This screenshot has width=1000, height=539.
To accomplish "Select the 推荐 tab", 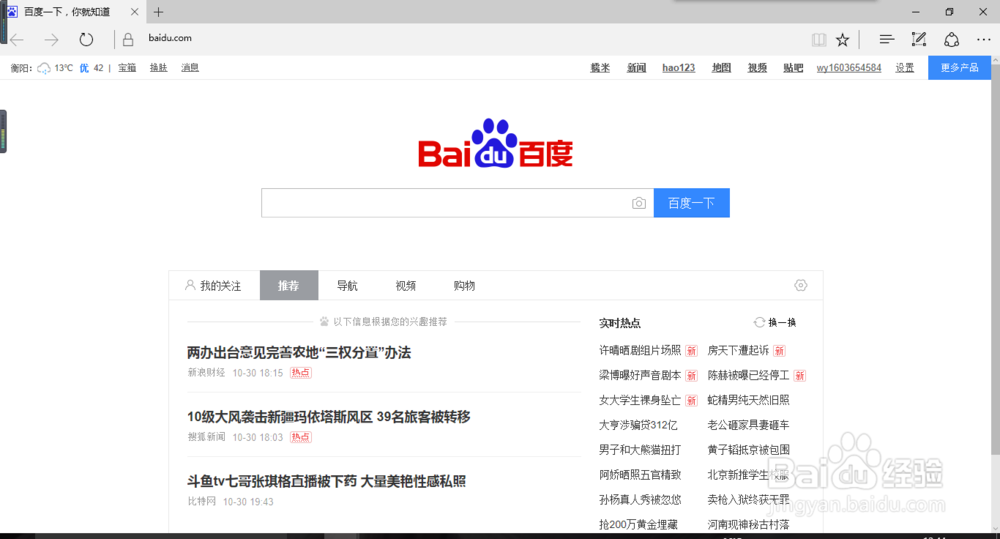I will click(289, 285).
